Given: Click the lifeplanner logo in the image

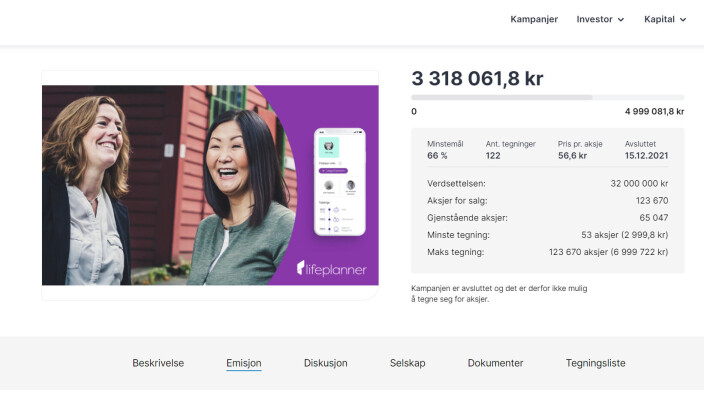Looking at the screenshot, I should point(332,269).
